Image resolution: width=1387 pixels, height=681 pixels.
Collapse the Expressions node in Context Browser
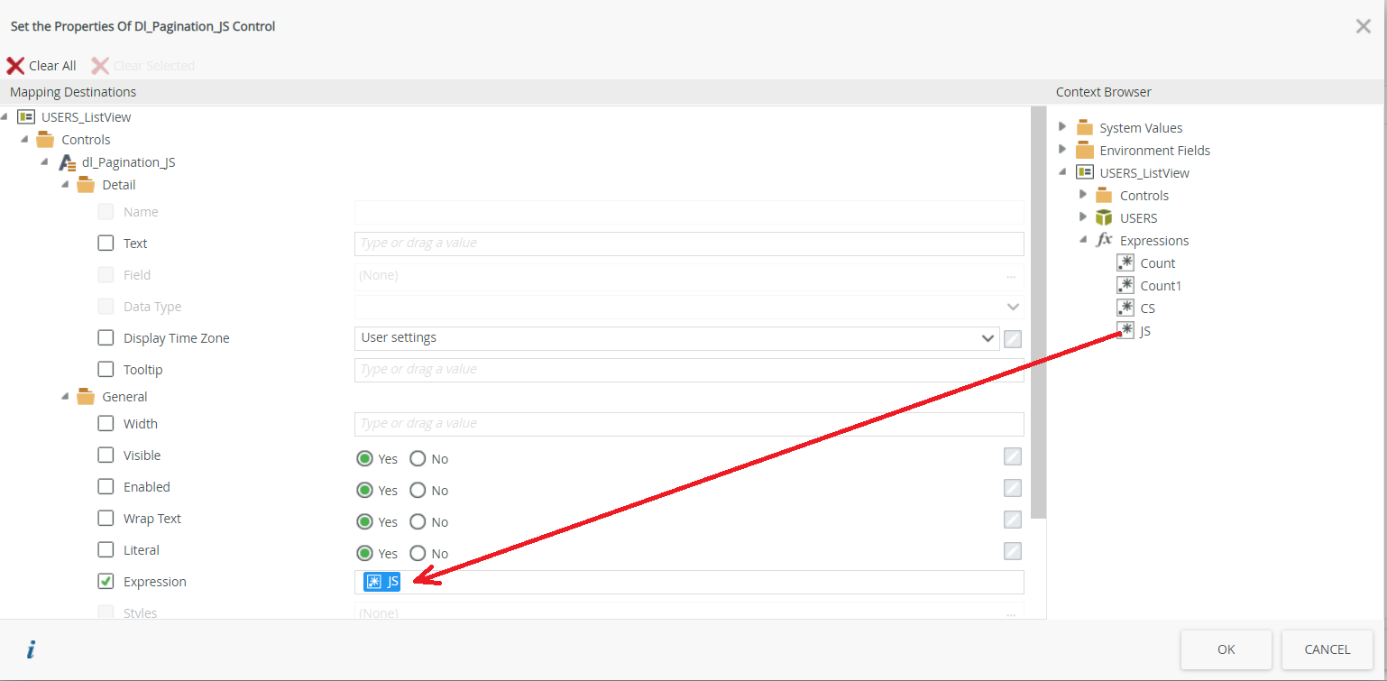[1083, 240]
